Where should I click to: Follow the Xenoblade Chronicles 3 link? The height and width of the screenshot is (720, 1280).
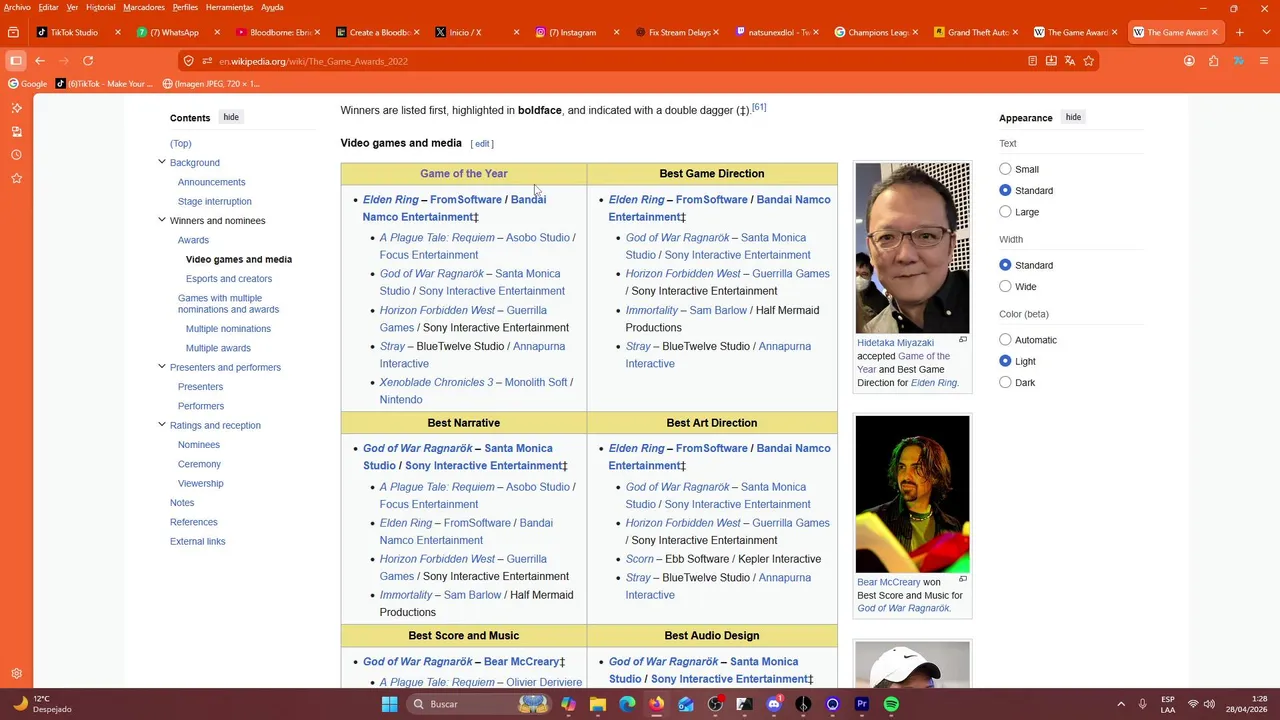click(x=436, y=382)
